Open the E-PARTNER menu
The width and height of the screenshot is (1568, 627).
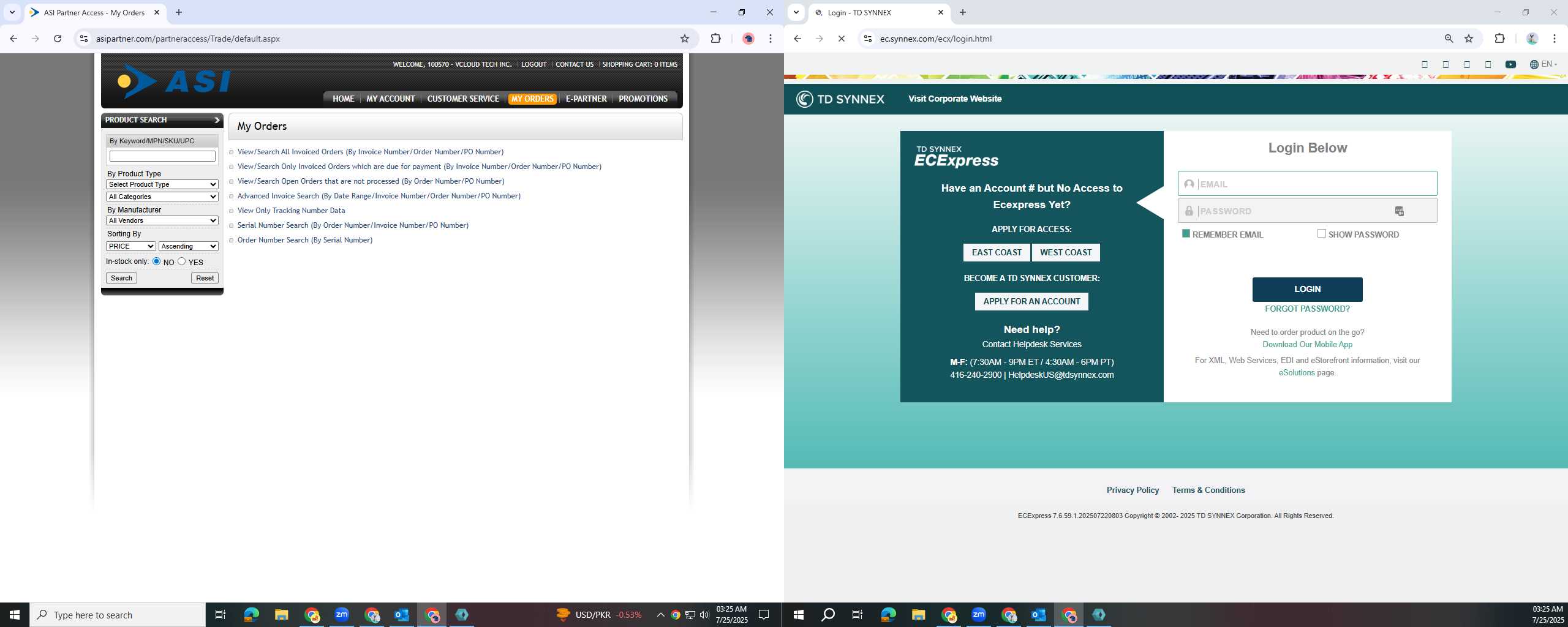point(586,99)
